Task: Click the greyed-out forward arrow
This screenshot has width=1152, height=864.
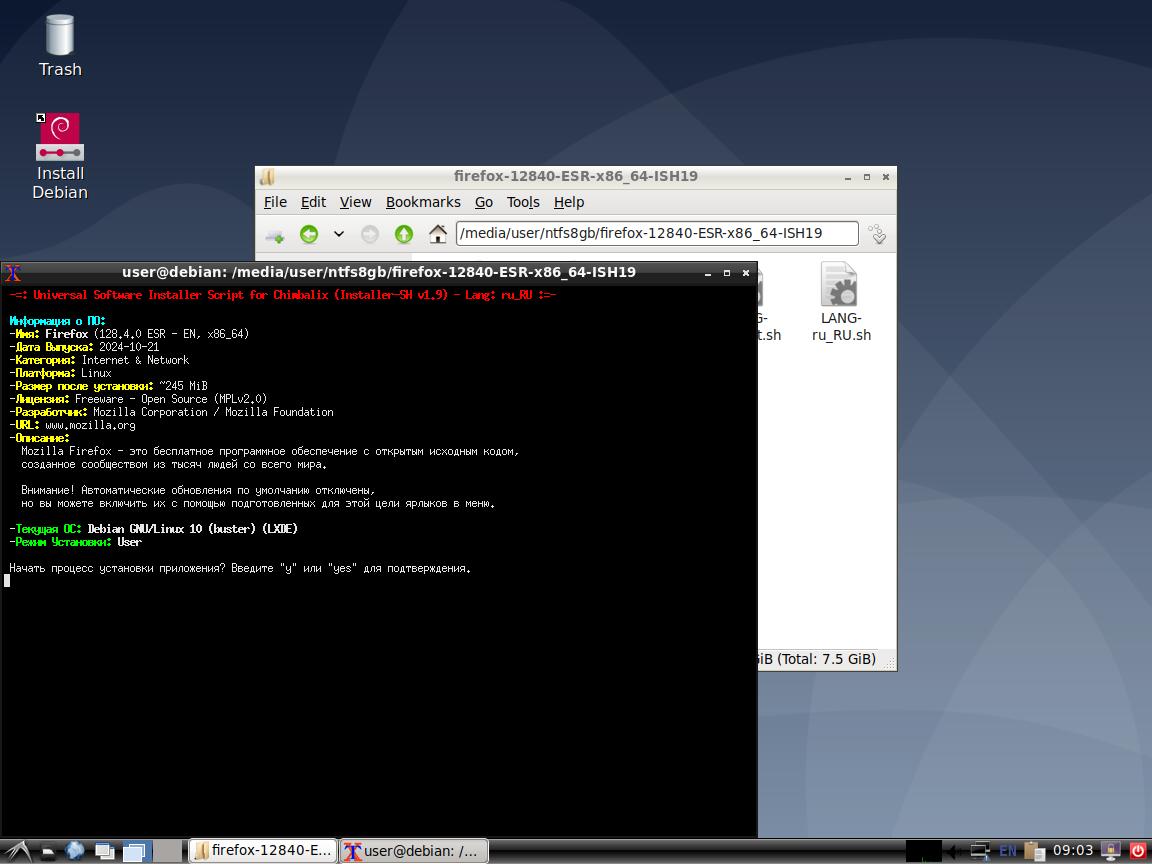Action: 370,234
